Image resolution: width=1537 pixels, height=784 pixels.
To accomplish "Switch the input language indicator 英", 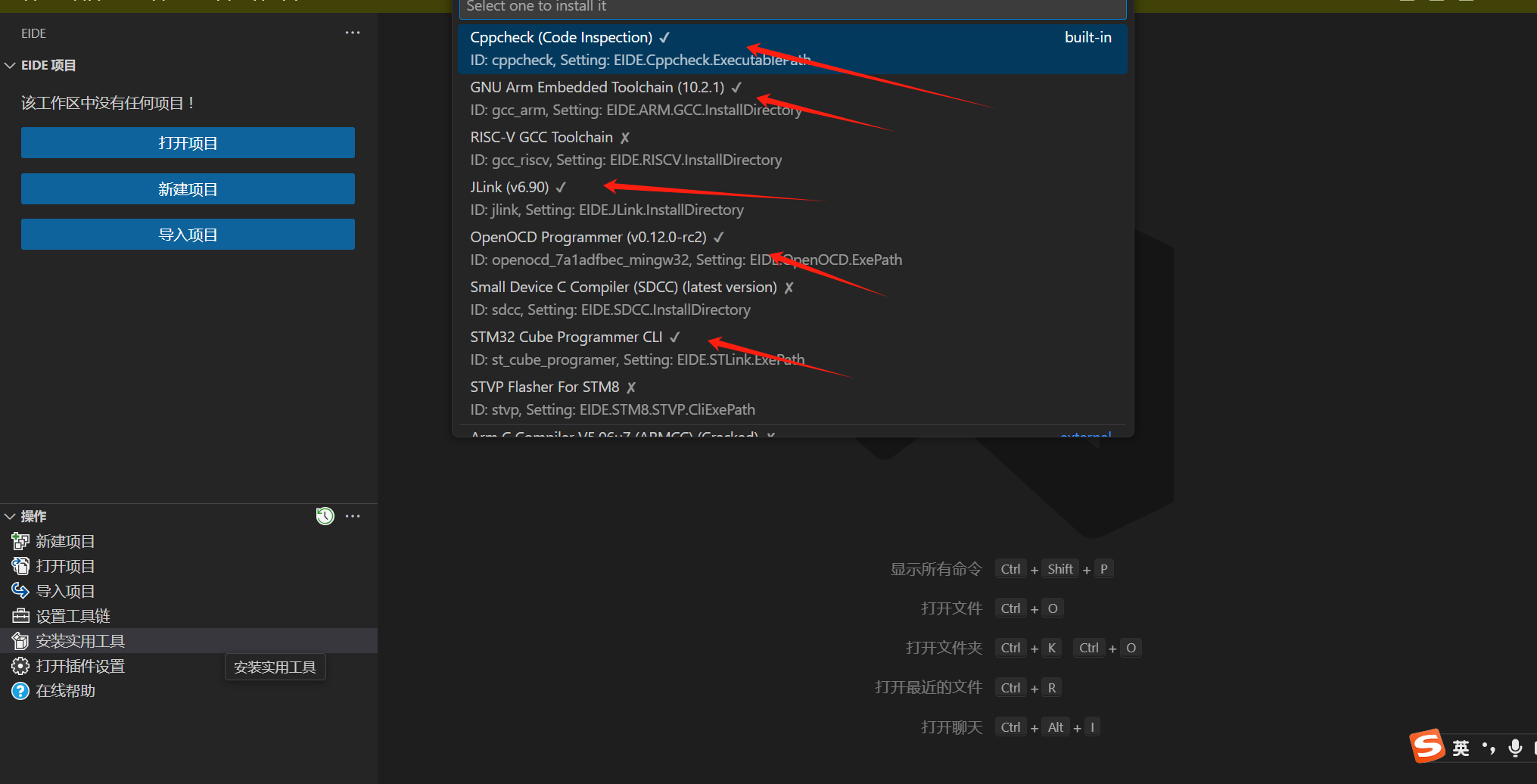I will pos(1461,748).
